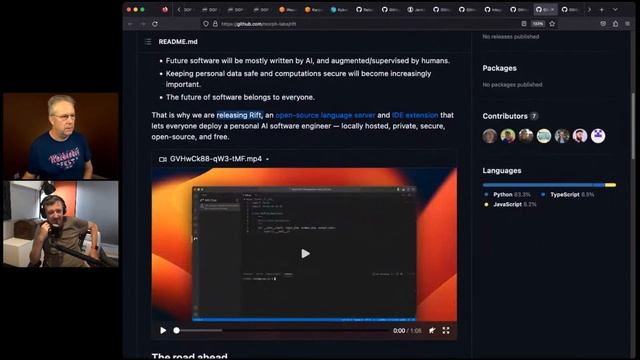Screen dimensions: 640x360
Task: Reset the 133% zoom level badge
Action: [538, 24]
